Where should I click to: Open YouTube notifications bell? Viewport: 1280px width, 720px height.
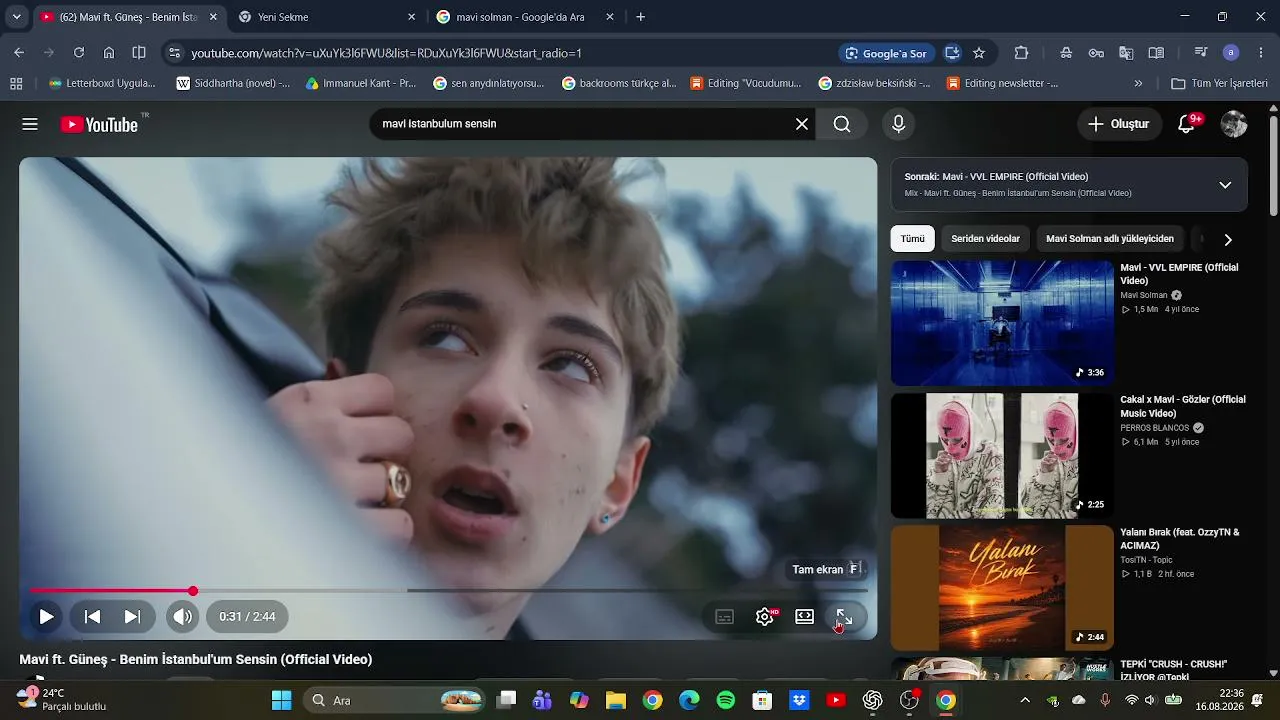click(x=1187, y=124)
